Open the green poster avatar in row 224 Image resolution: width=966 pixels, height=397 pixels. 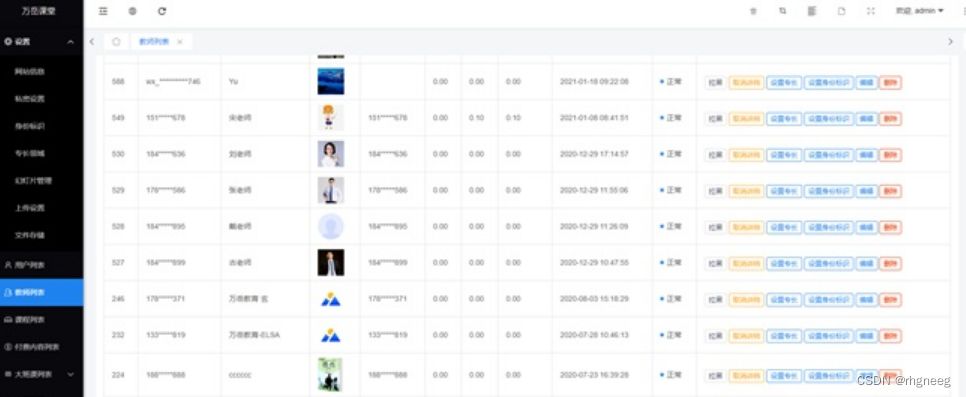[330, 374]
